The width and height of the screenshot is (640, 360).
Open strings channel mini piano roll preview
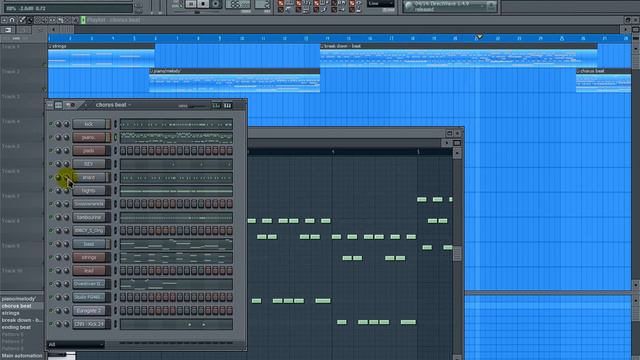pyautogui.click(x=176, y=258)
